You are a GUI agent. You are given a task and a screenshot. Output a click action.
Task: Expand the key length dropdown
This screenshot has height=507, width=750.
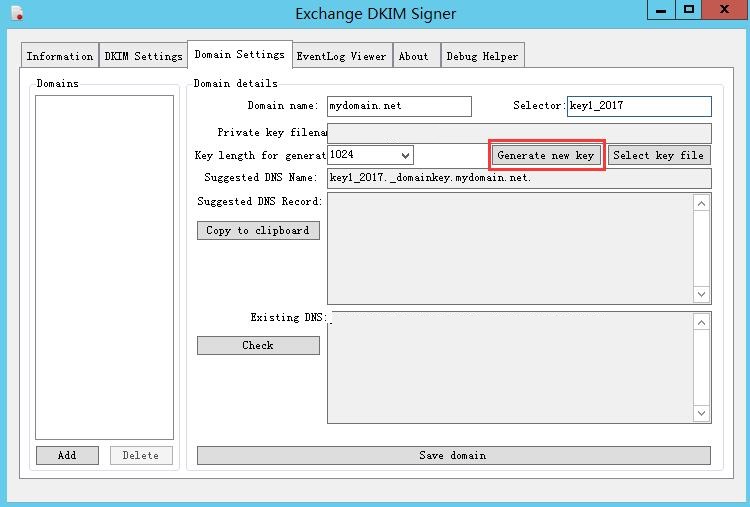coord(404,155)
